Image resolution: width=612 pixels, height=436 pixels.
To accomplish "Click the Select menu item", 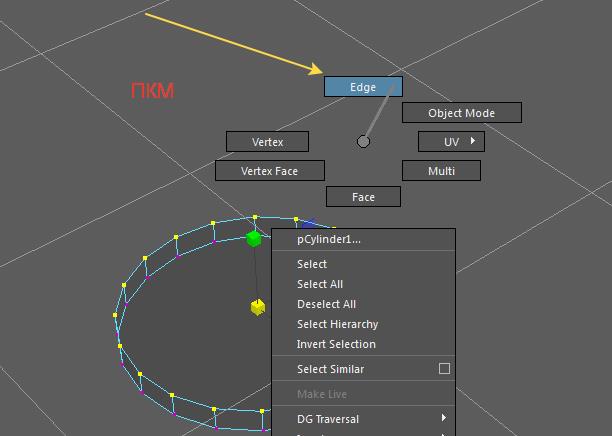I will pyautogui.click(x=312, y=264).
